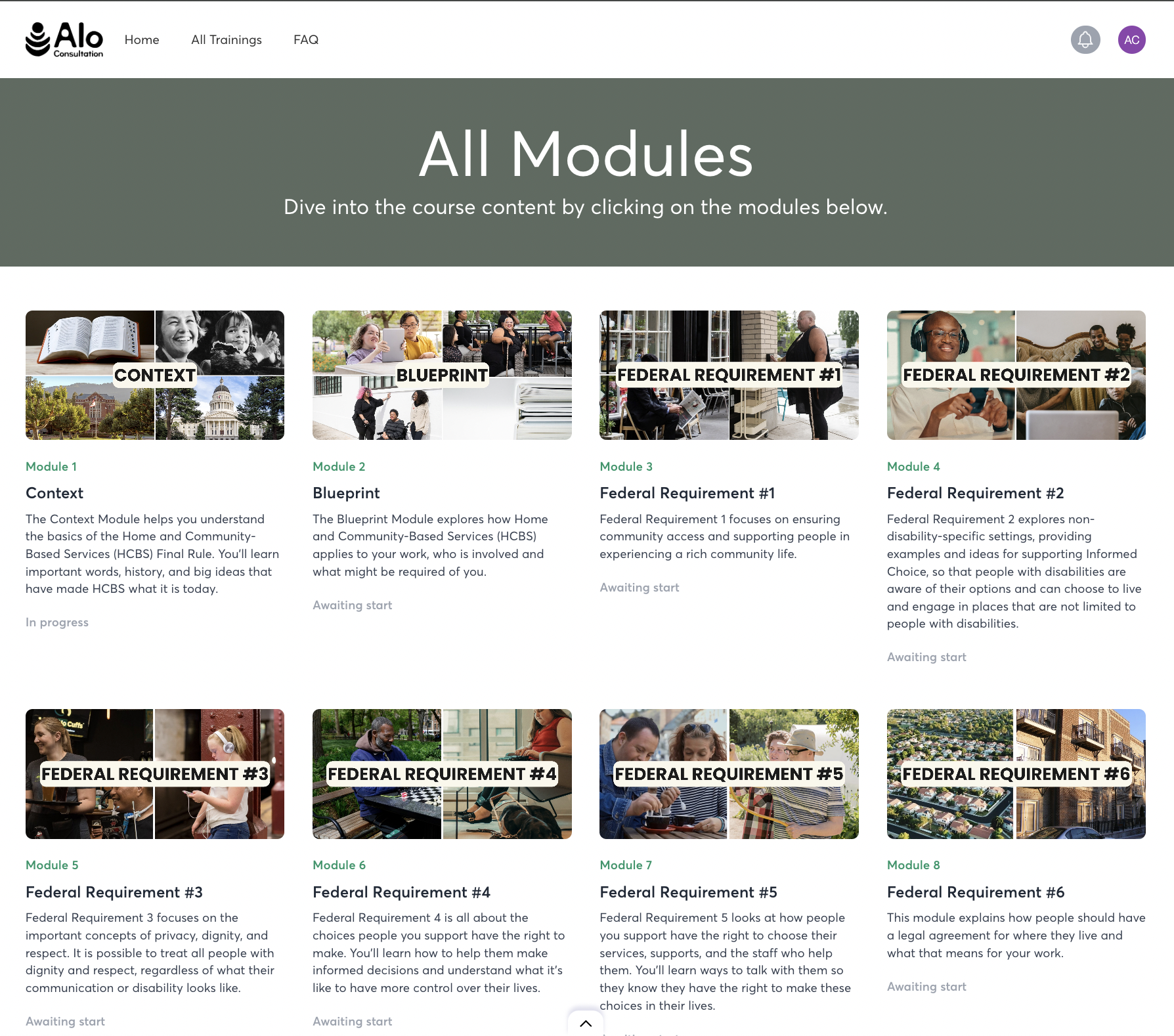Click 'Awaiting start' under Federal Requirement #3
This screenshot has height=1036, width=1174.
pos(65,1022)
